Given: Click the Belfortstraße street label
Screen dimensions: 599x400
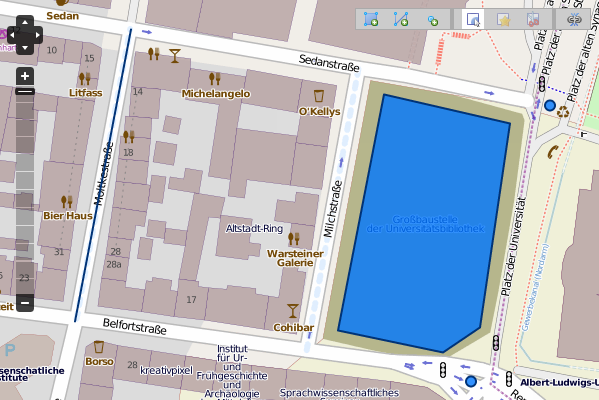Looking at the screenshot, I should pos(134,326).
